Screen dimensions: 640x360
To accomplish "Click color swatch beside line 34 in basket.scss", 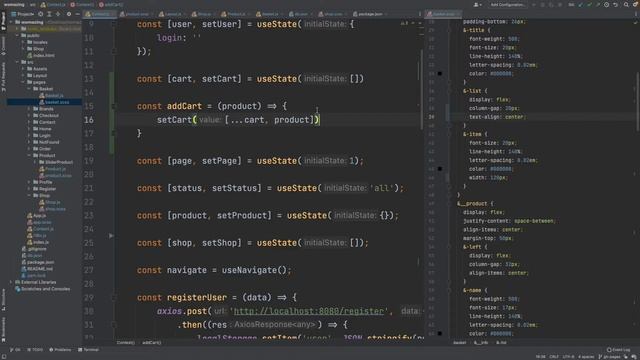I will [440, 73].
